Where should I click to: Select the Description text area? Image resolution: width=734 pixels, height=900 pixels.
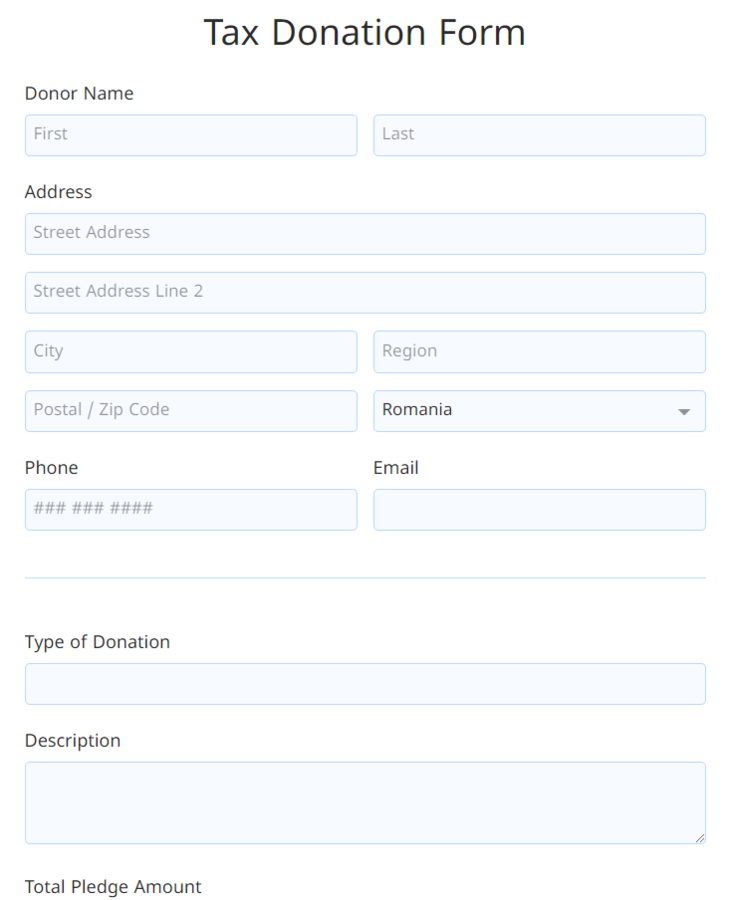click(x=365, y=800)
